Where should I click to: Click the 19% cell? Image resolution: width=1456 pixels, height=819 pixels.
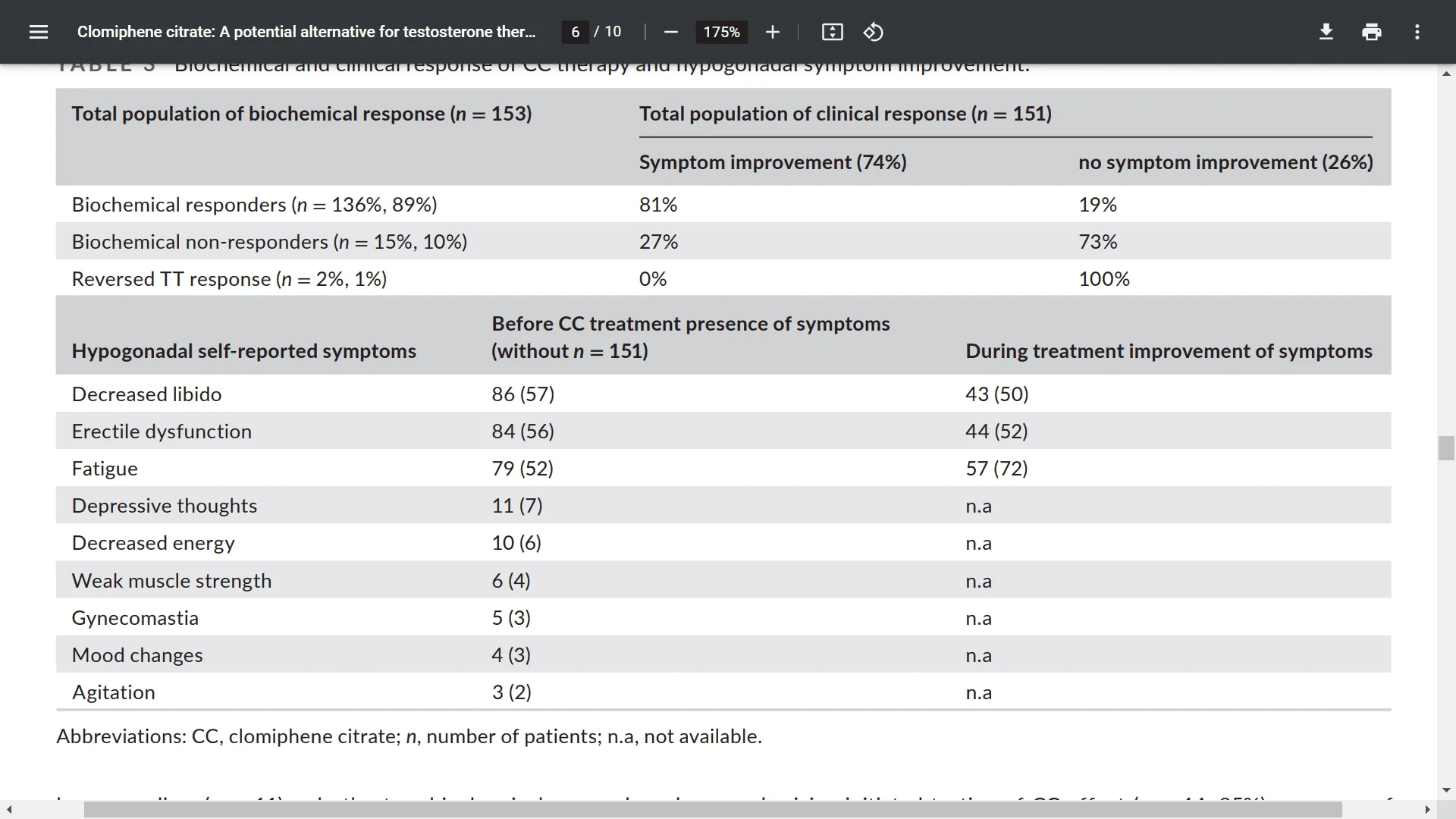click(x=1098, y=205)
